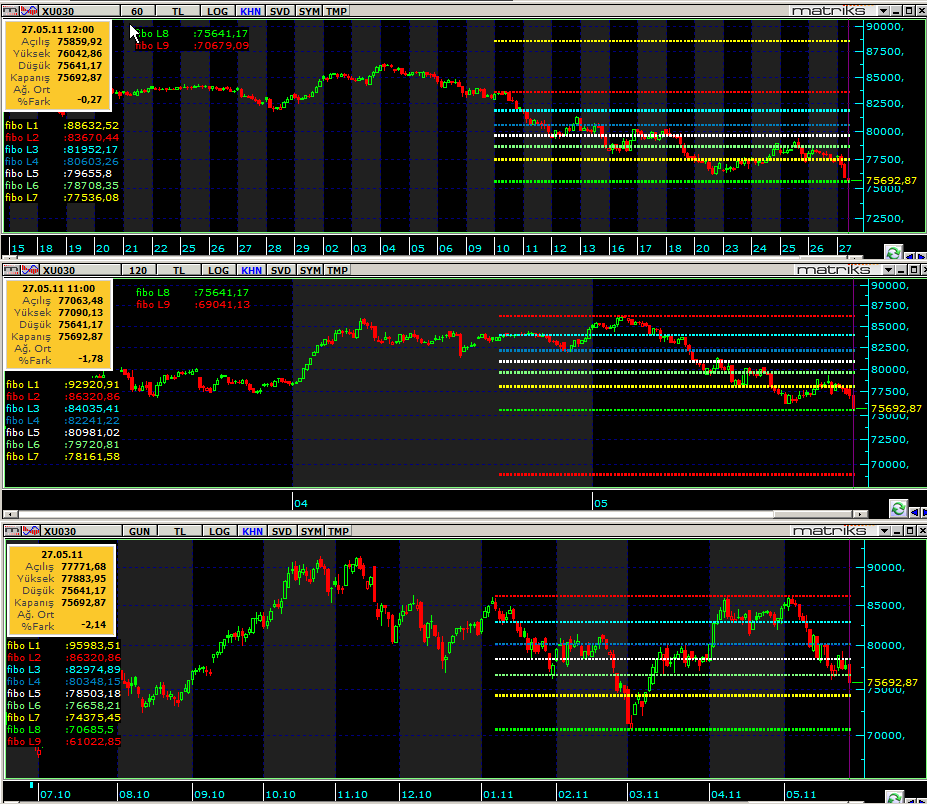The image size is (927, 804).
Task: Click the refresh icon in the middle chart
Action: [x=897, y=508]
